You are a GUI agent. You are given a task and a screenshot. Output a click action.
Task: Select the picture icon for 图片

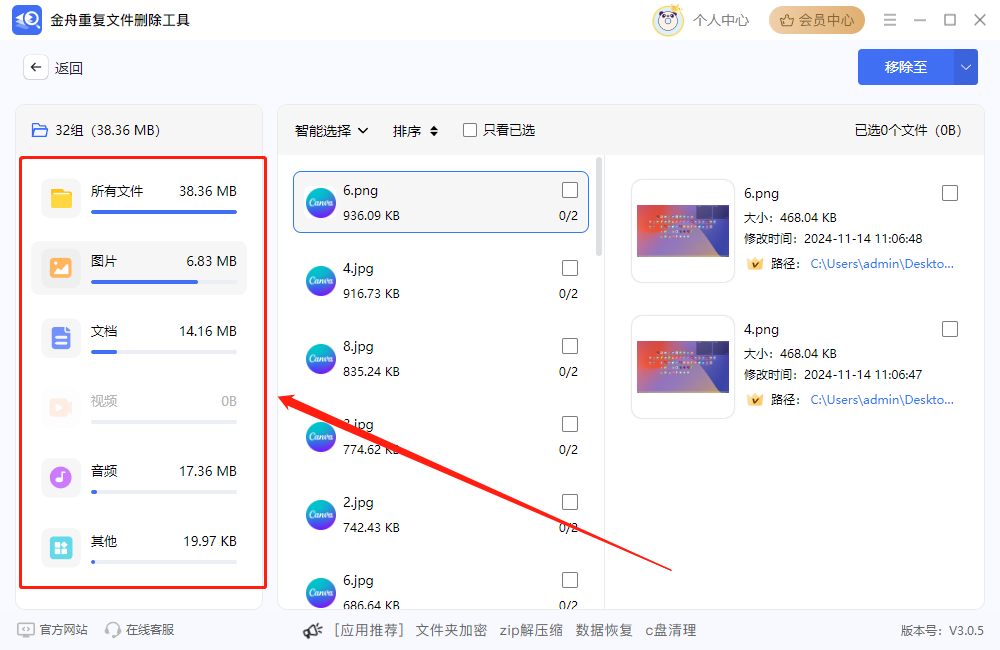(x=61, y=268)
